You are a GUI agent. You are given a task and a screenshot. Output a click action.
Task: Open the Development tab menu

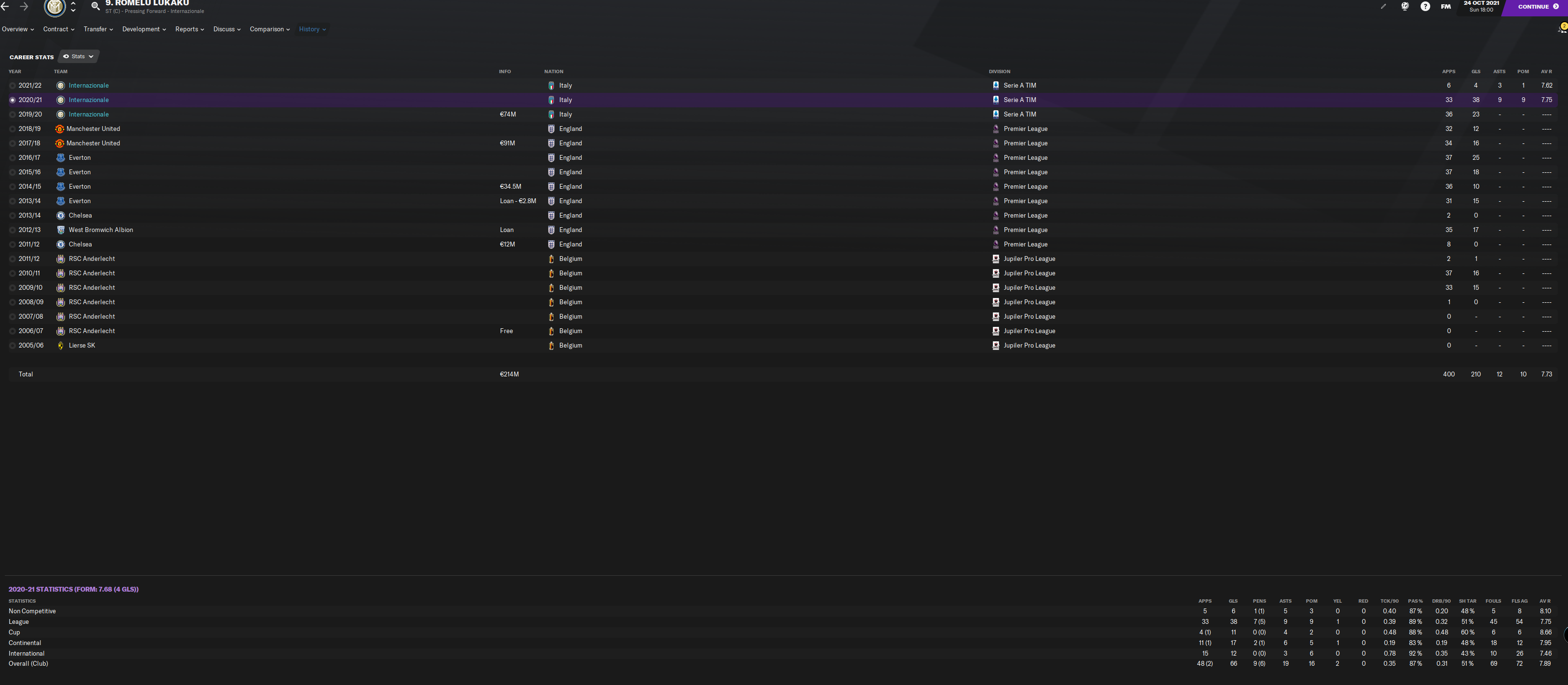(144, 29)
